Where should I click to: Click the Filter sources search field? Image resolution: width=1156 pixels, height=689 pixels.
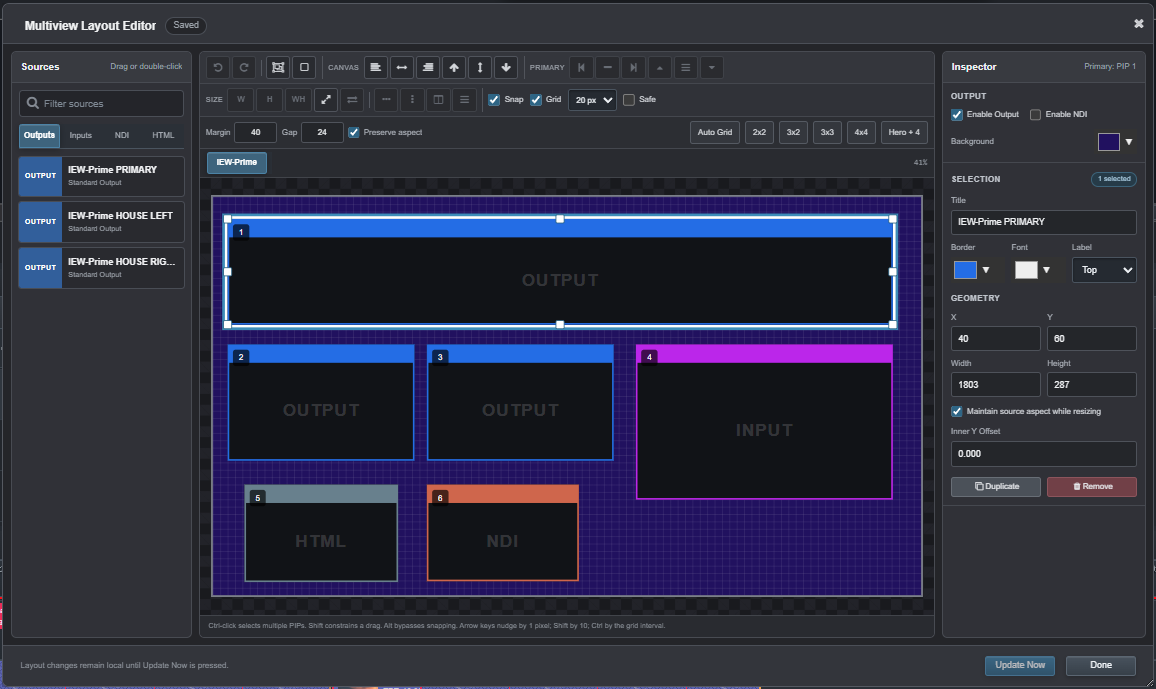pyautogui.click(x=101, y=103)
